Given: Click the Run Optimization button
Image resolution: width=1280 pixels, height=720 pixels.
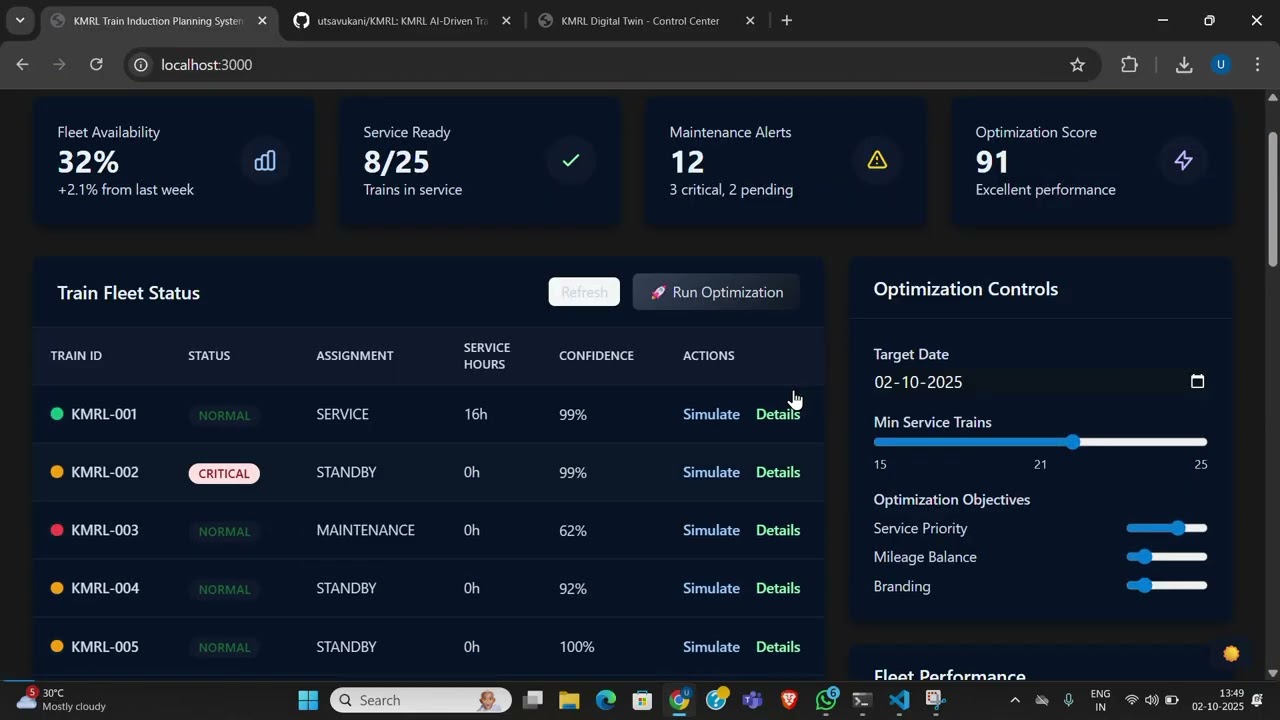Looking at the screenshot, I should pos(716,292).
